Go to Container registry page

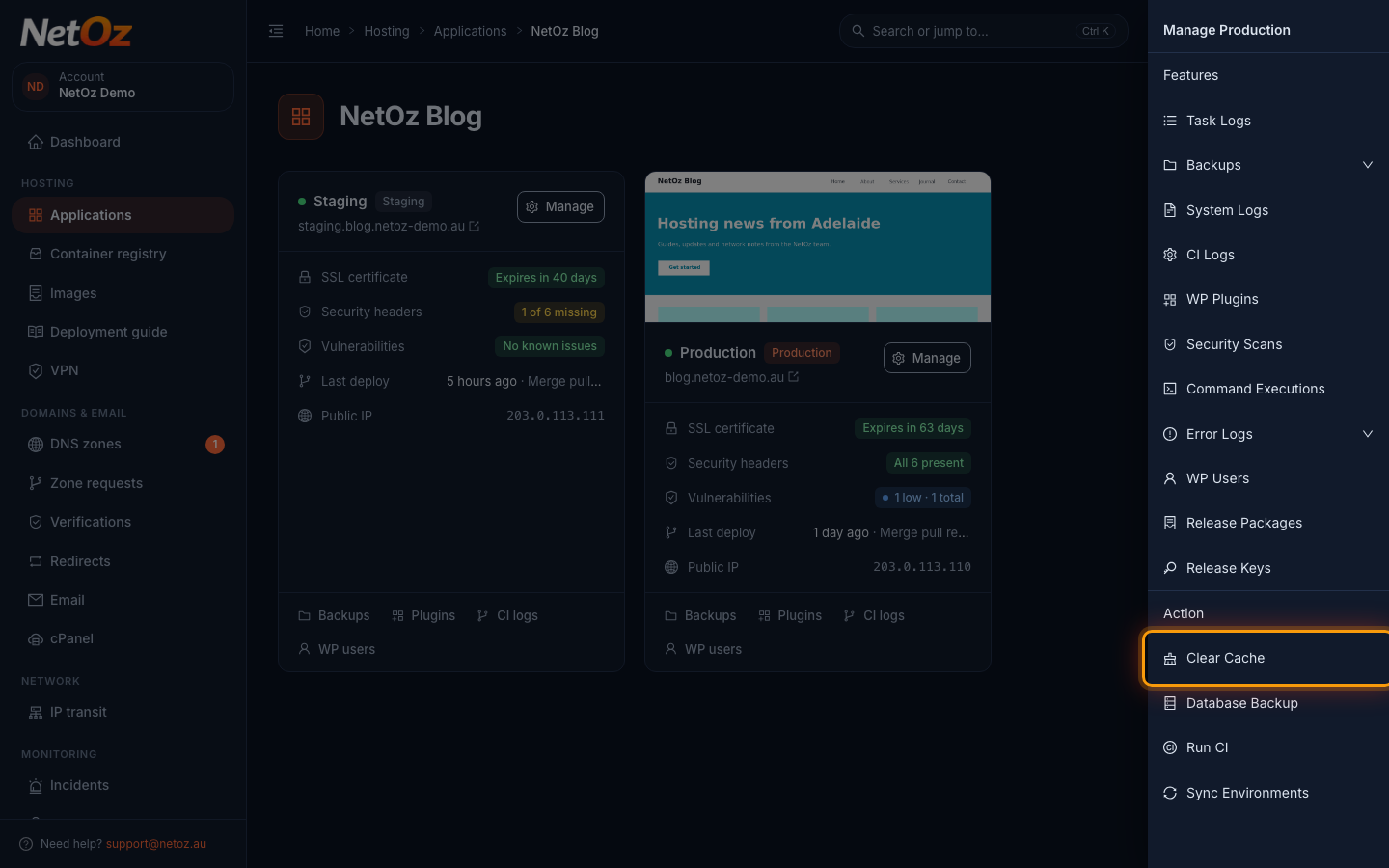point(123,254)
